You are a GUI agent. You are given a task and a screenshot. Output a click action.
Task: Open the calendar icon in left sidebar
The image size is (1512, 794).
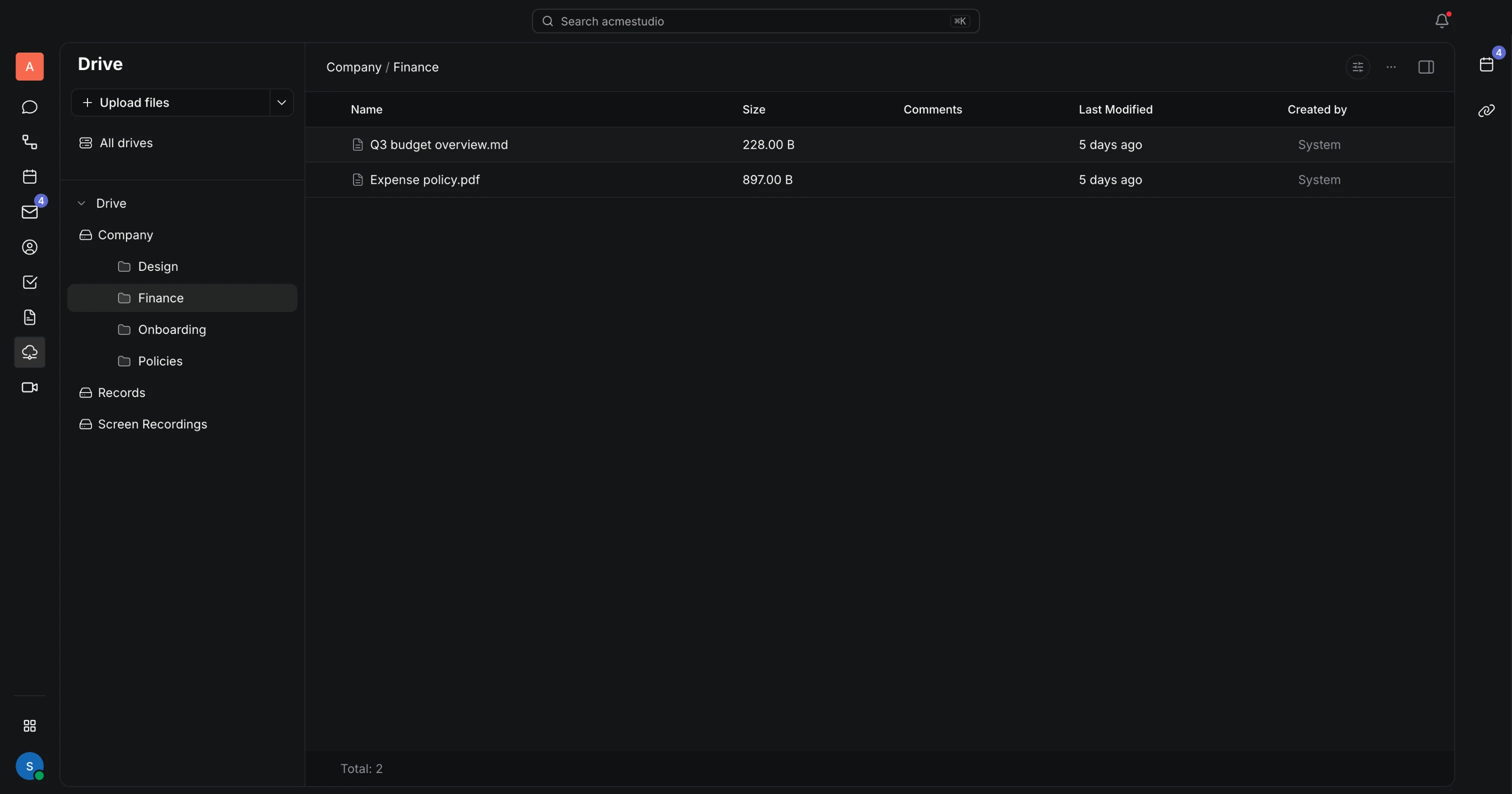click(x=29, y=176)
